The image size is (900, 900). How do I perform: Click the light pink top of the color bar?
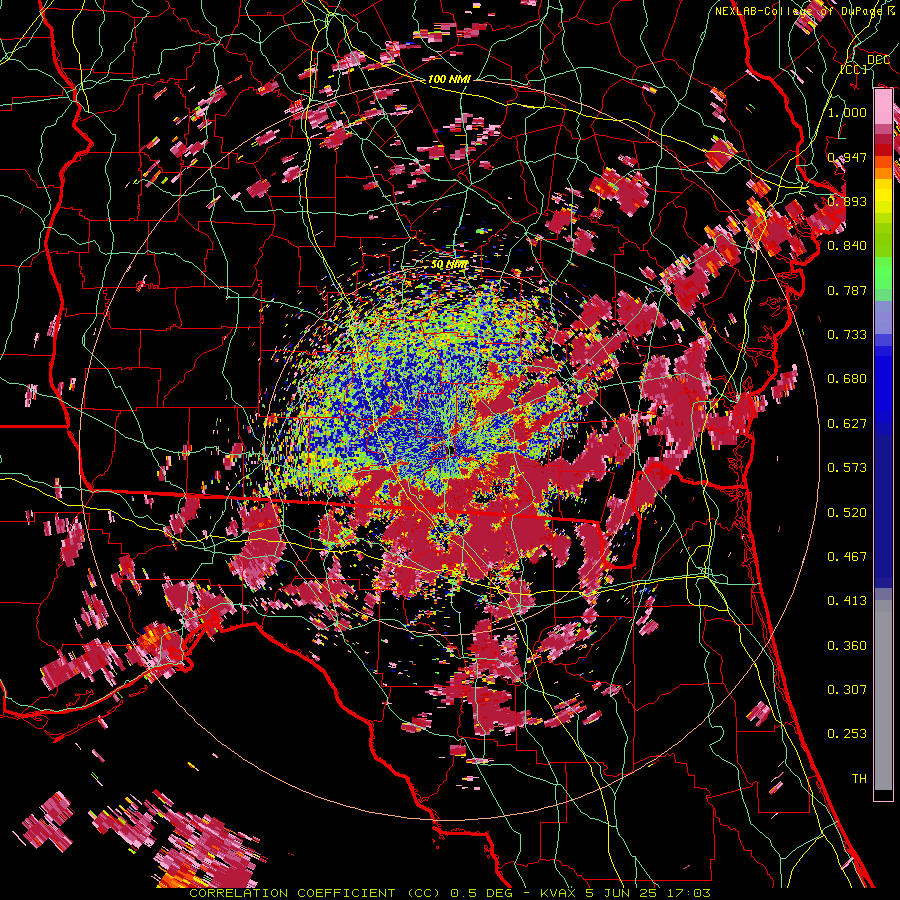pyautogui.click(x=883, y=106)
